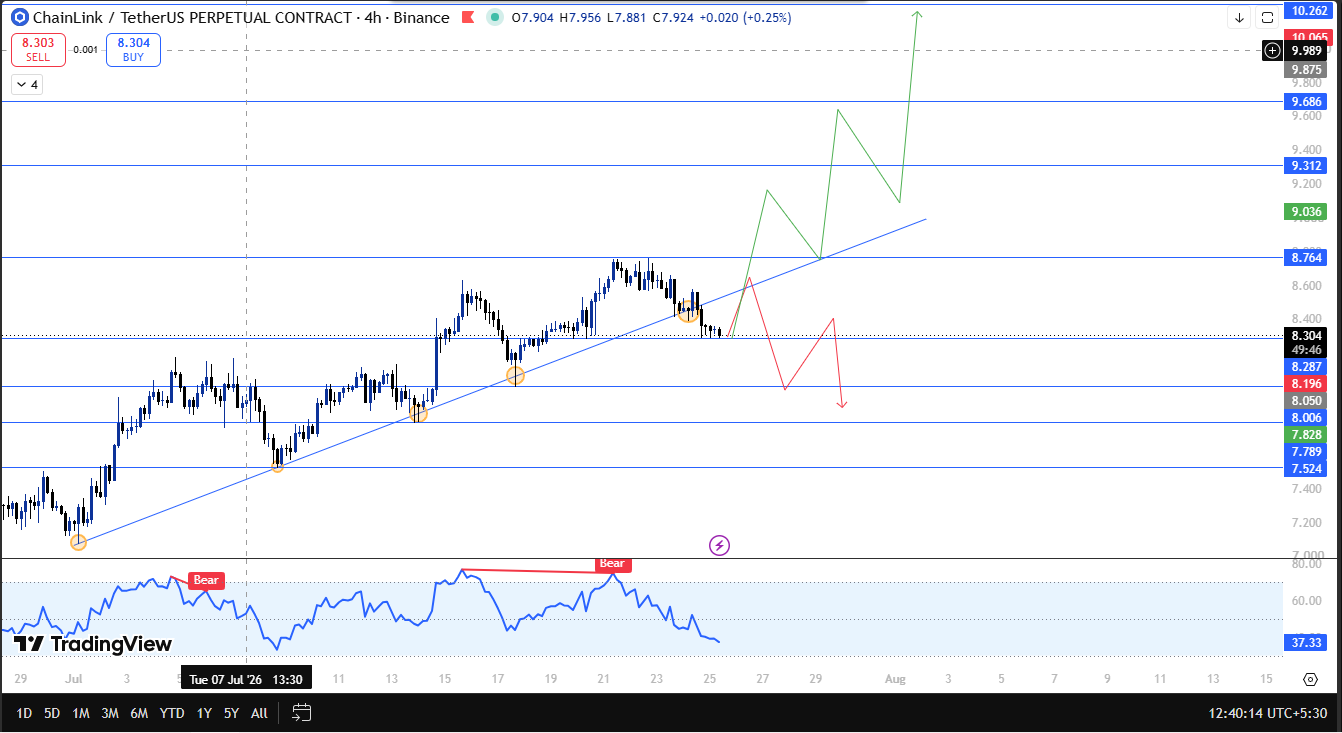Click the 10.262 price label
The height and width of the screenshot is (733, 1342).
[1309, 10]
